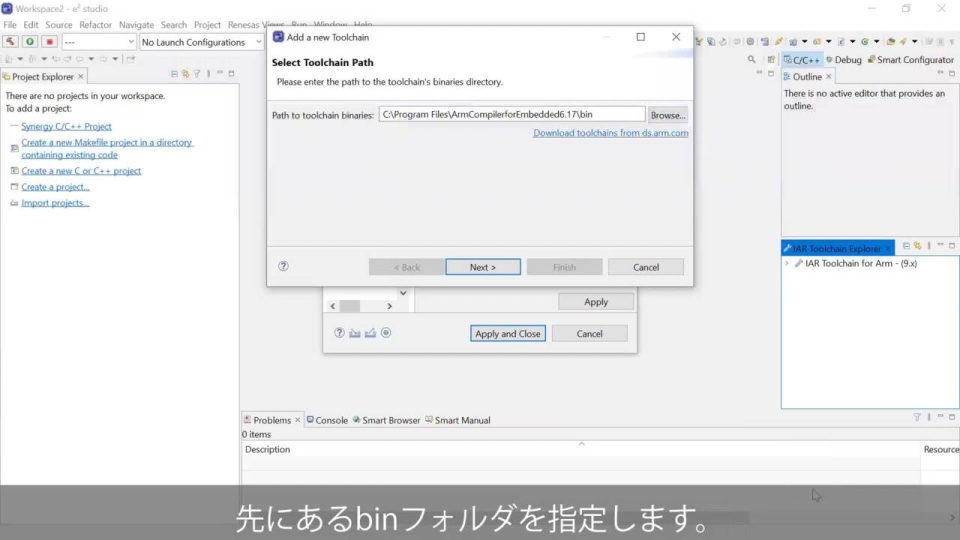This screenshot has height=540, width=960.
Task: Select the Console tab
Action: click(327, 420)
